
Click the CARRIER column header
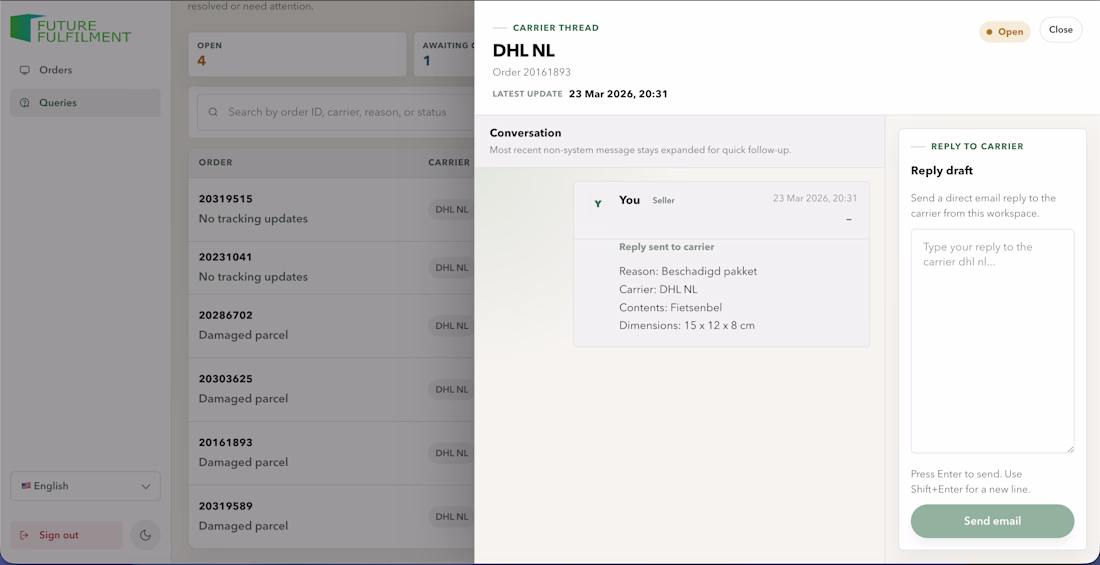[449, 163]
